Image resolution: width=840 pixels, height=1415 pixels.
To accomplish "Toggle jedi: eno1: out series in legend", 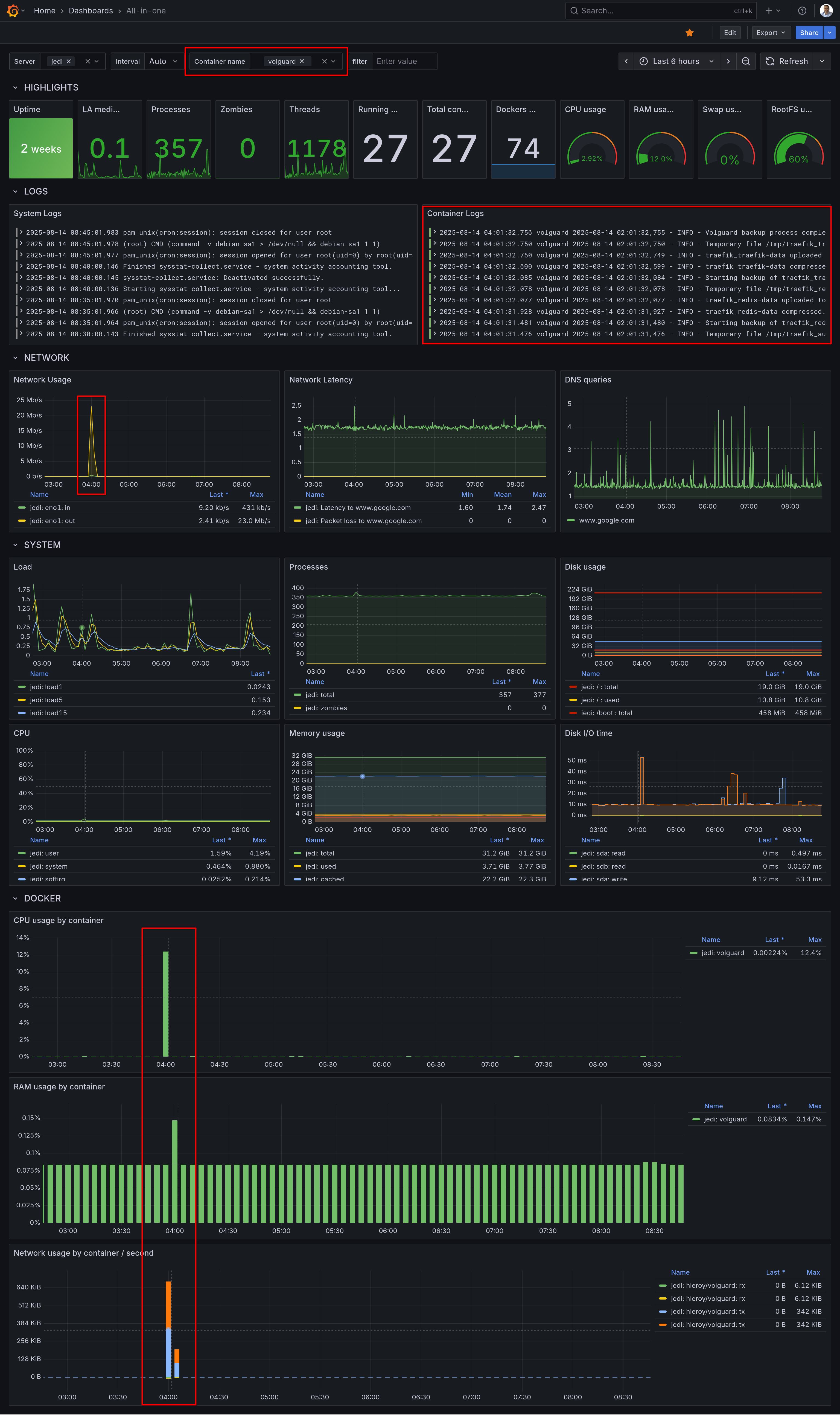I will tap(52, 521).
